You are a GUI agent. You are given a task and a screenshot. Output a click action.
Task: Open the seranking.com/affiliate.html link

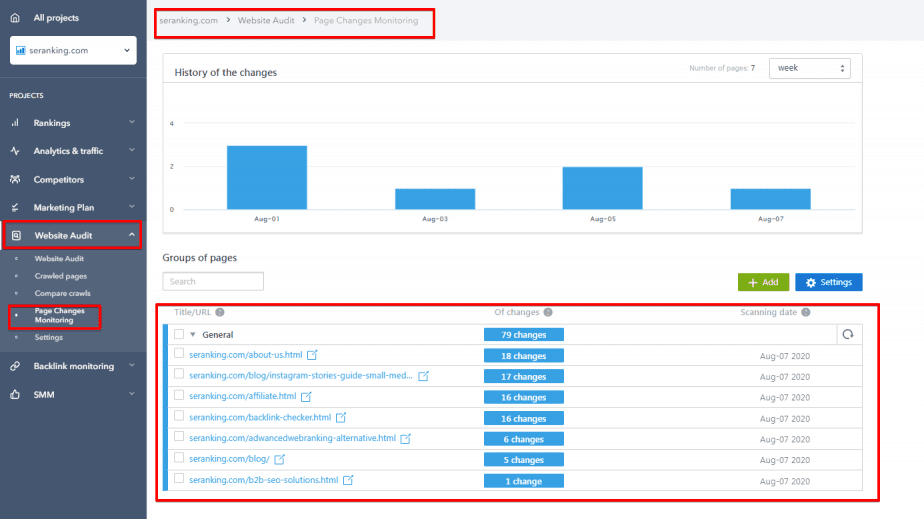(243, 396)
